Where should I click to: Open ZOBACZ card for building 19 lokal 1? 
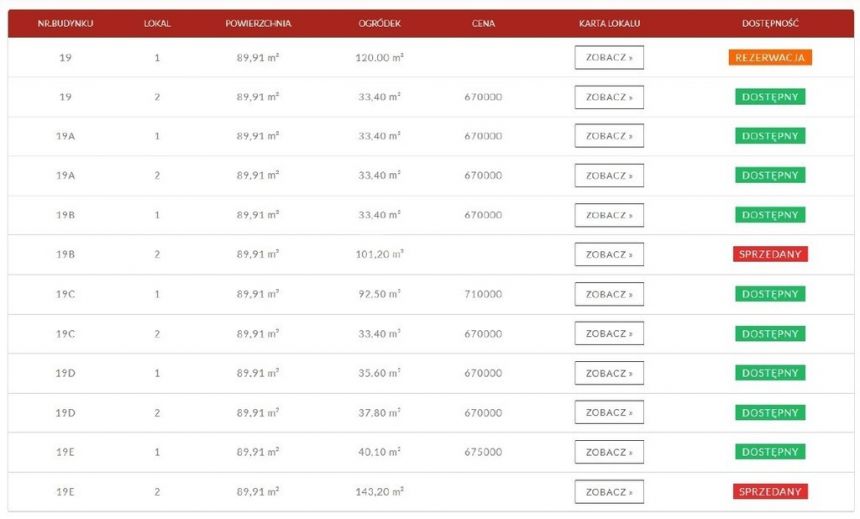click(x=609, y=58)
